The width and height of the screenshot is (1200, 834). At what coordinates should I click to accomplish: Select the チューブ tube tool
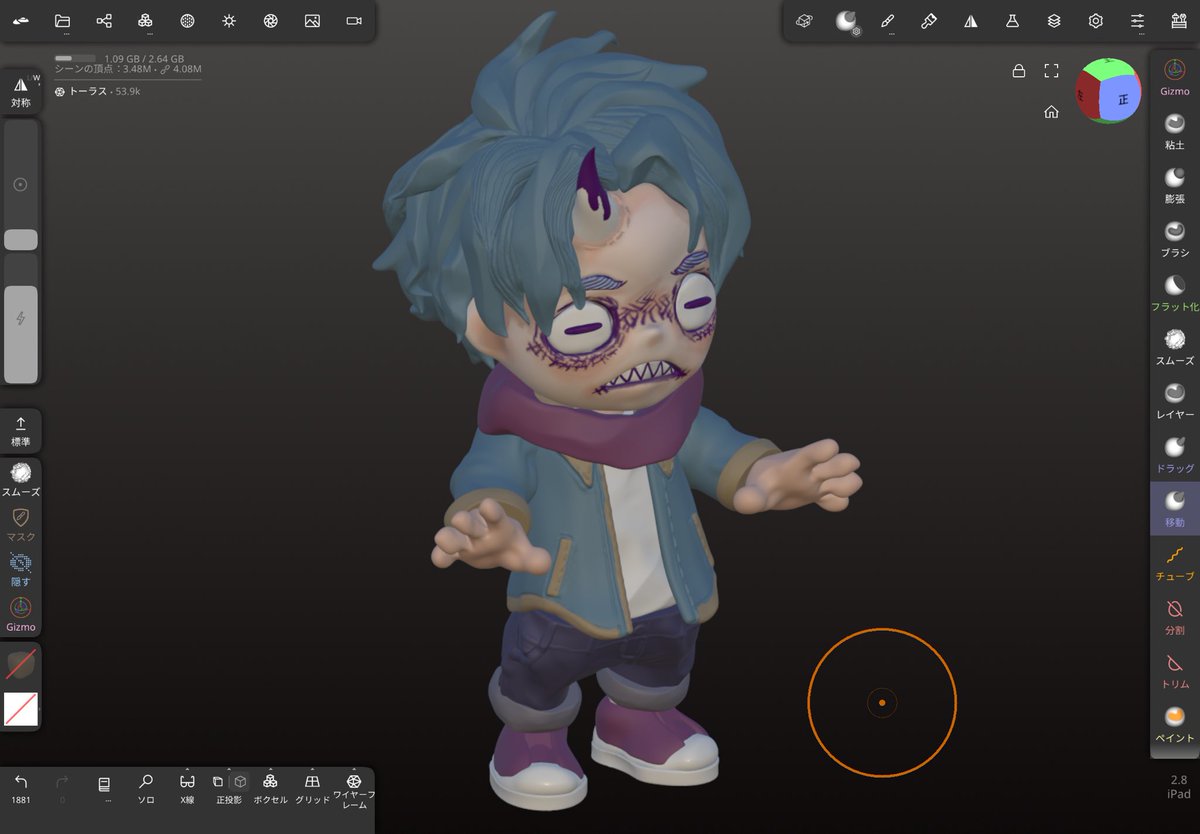1175,563
